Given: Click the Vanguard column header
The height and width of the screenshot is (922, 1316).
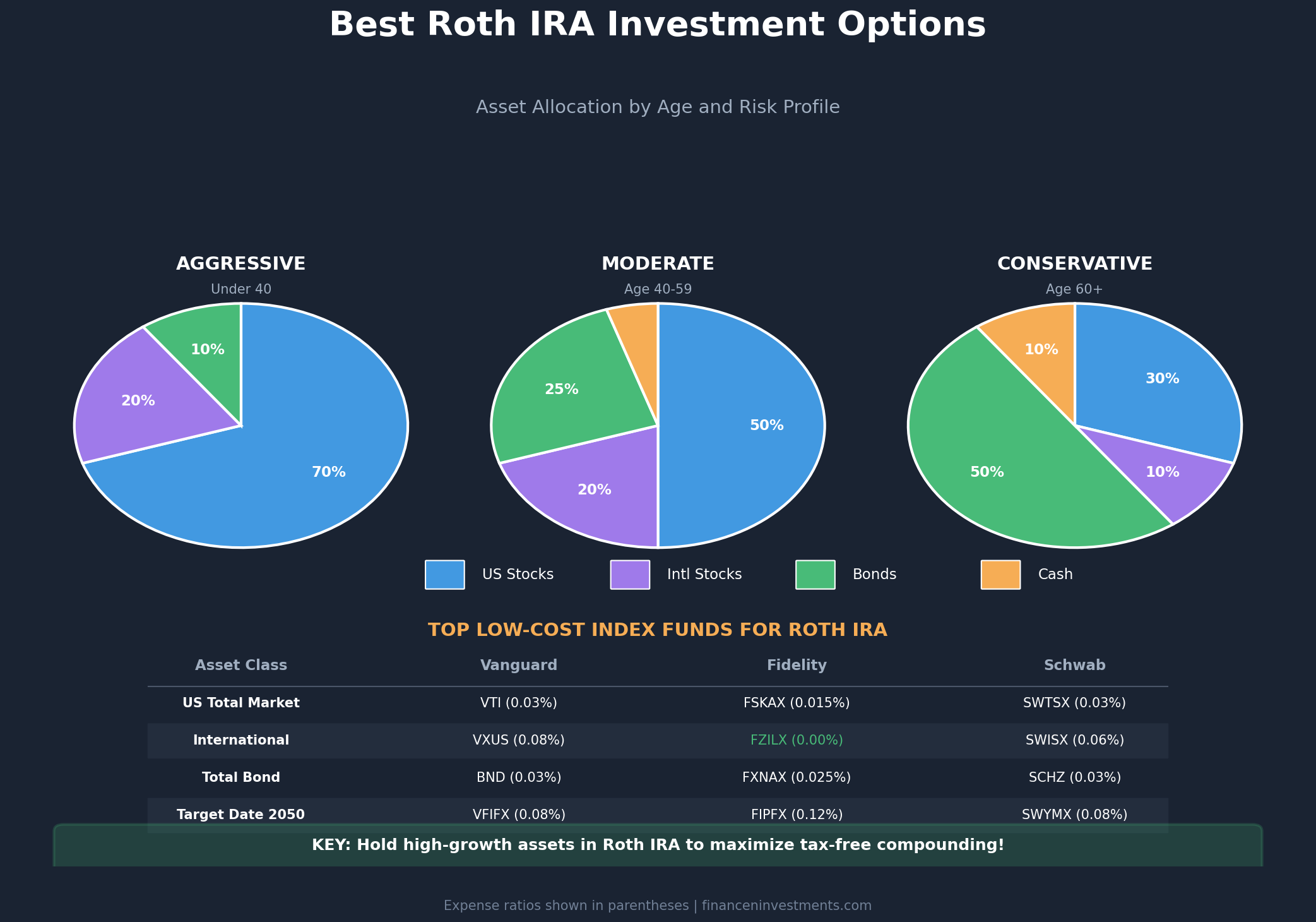Looking at the screenshot, I should point(519,664).
